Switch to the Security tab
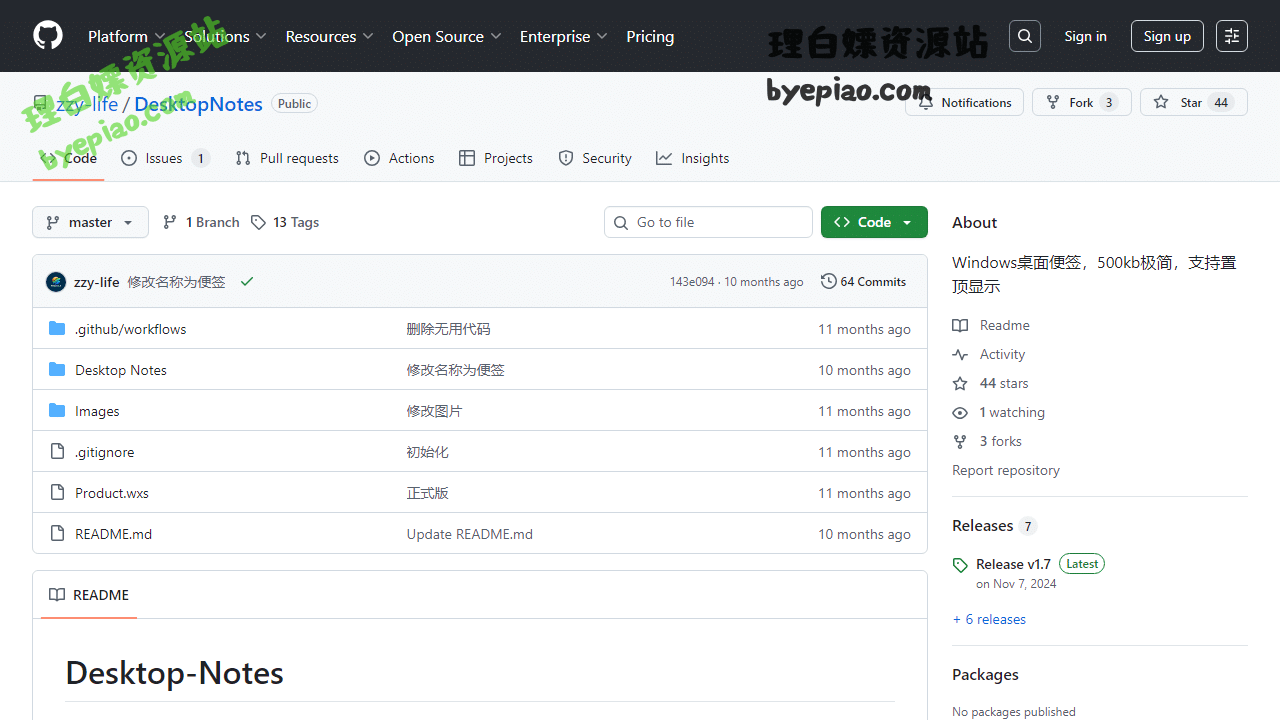 (595, 158)
